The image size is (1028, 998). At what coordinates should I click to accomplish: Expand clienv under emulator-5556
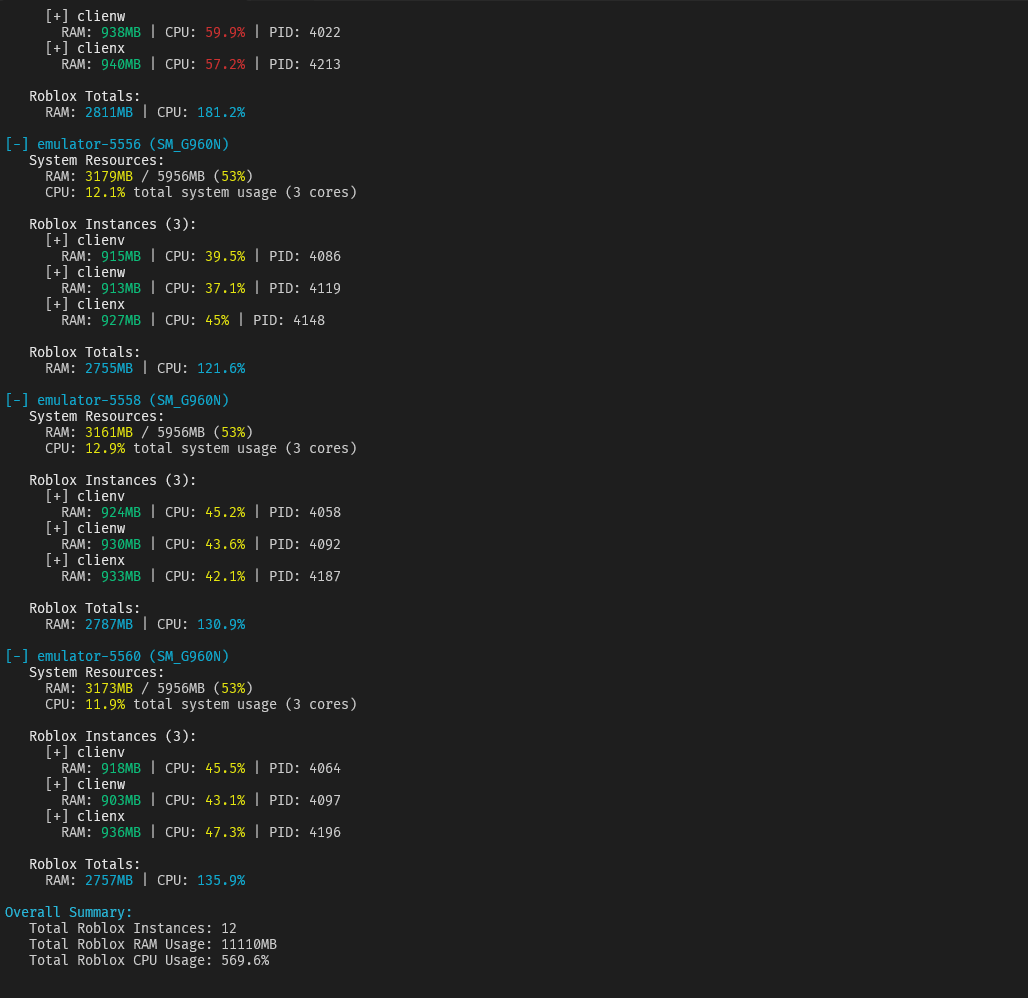click(x=56, y=240)
